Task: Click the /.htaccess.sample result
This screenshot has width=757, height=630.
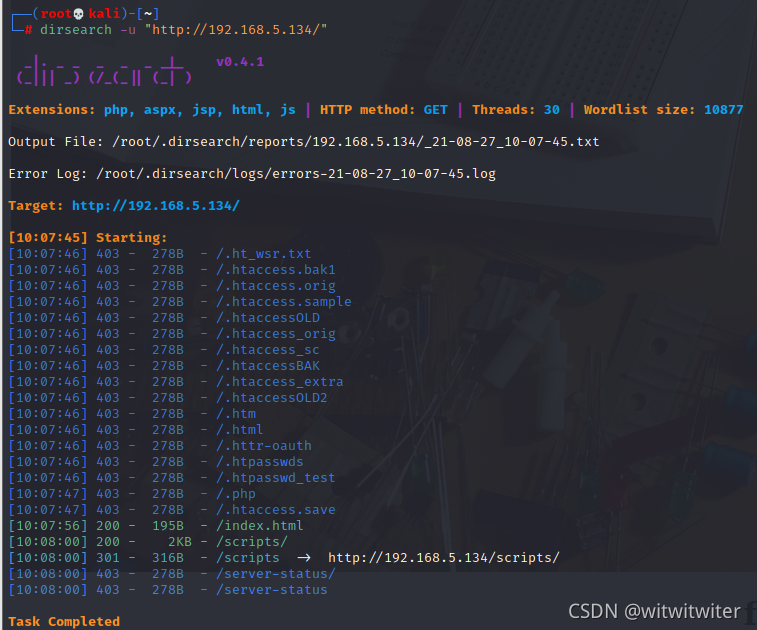Action: tap(284, 302)
